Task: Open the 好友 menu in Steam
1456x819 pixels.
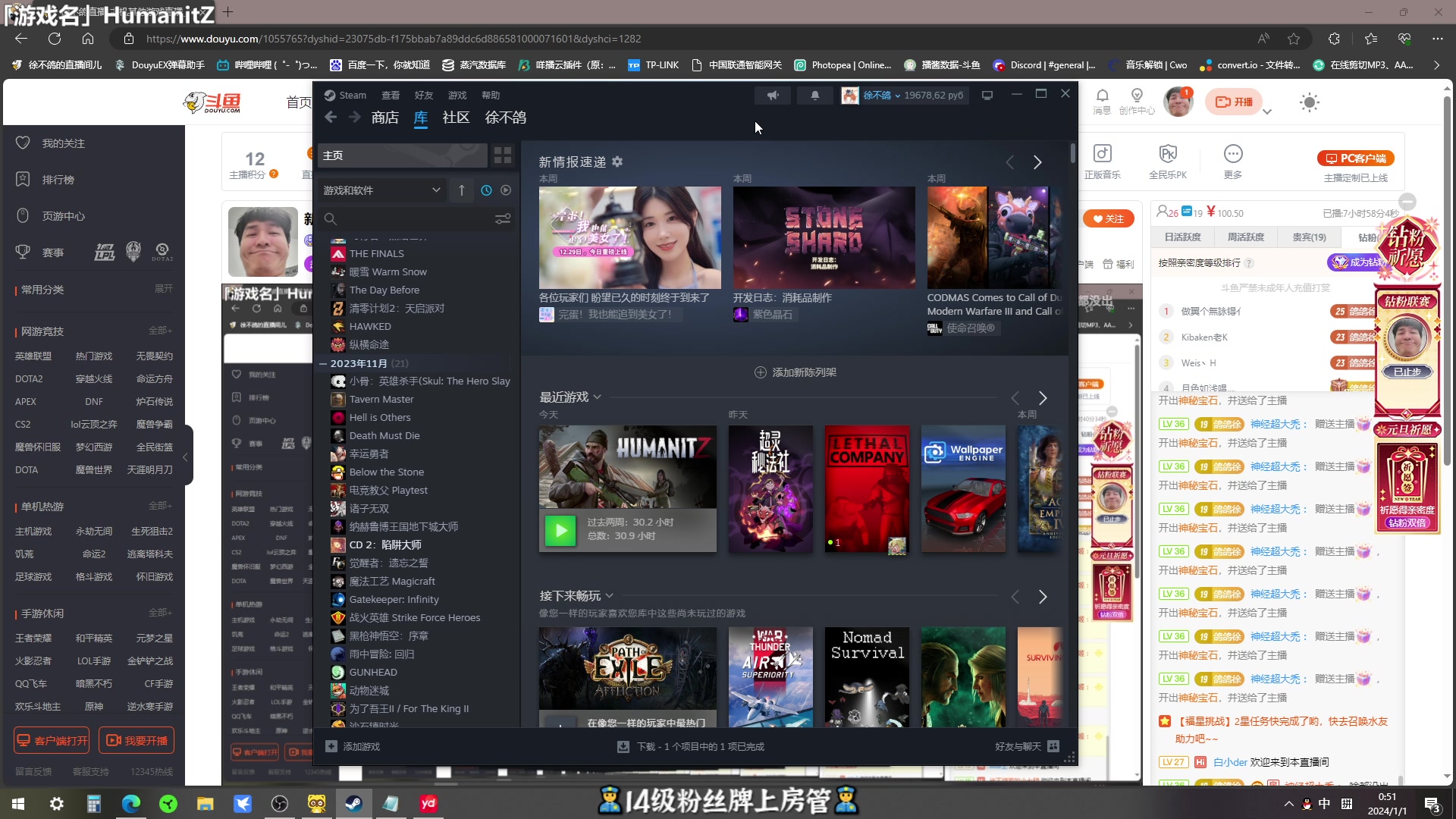Action: click(x=424, y=96)
